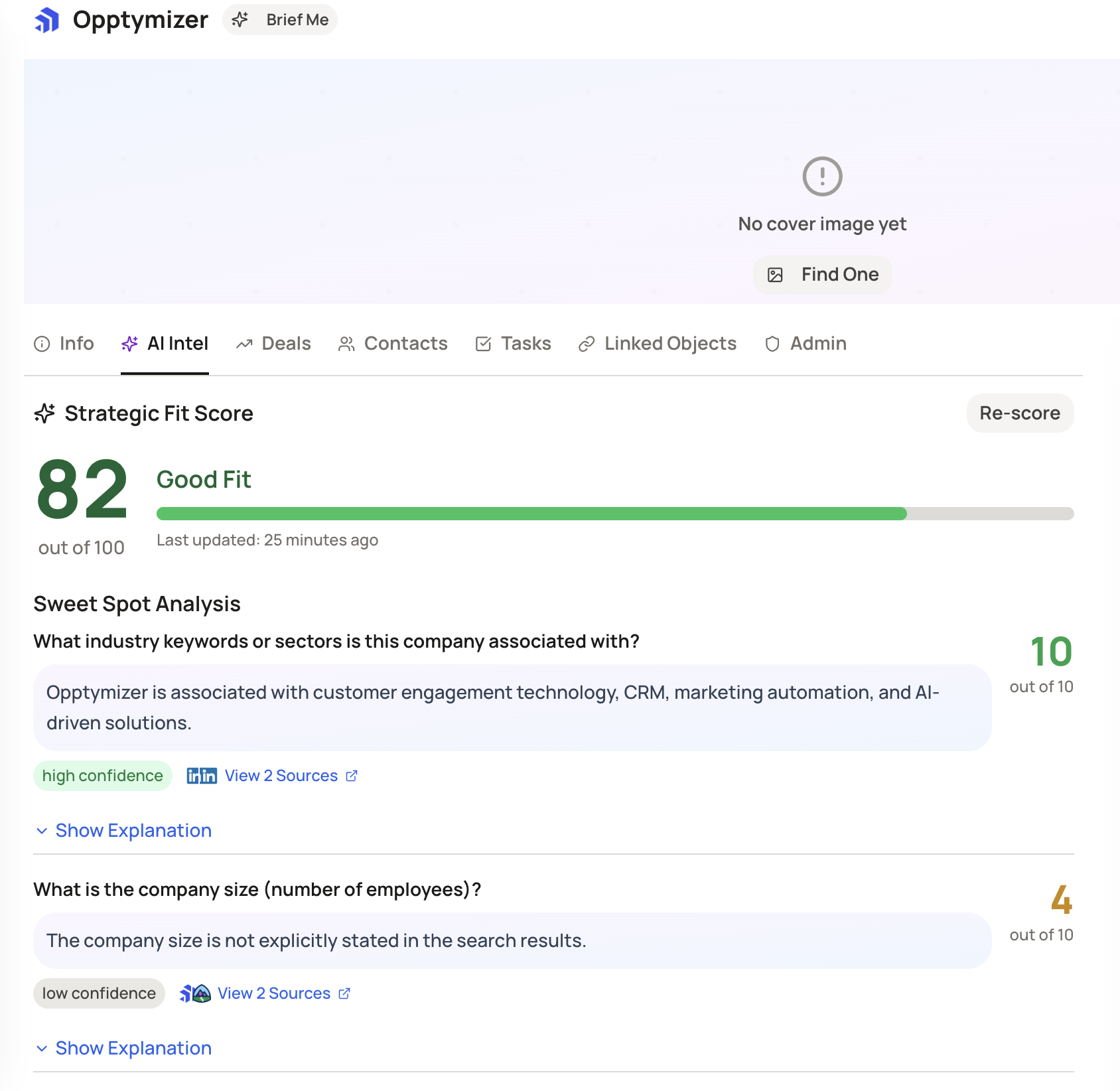Click the image icon in Find One
Image resolution: width=1120 pixels, height=1091 pixels.
775,275
